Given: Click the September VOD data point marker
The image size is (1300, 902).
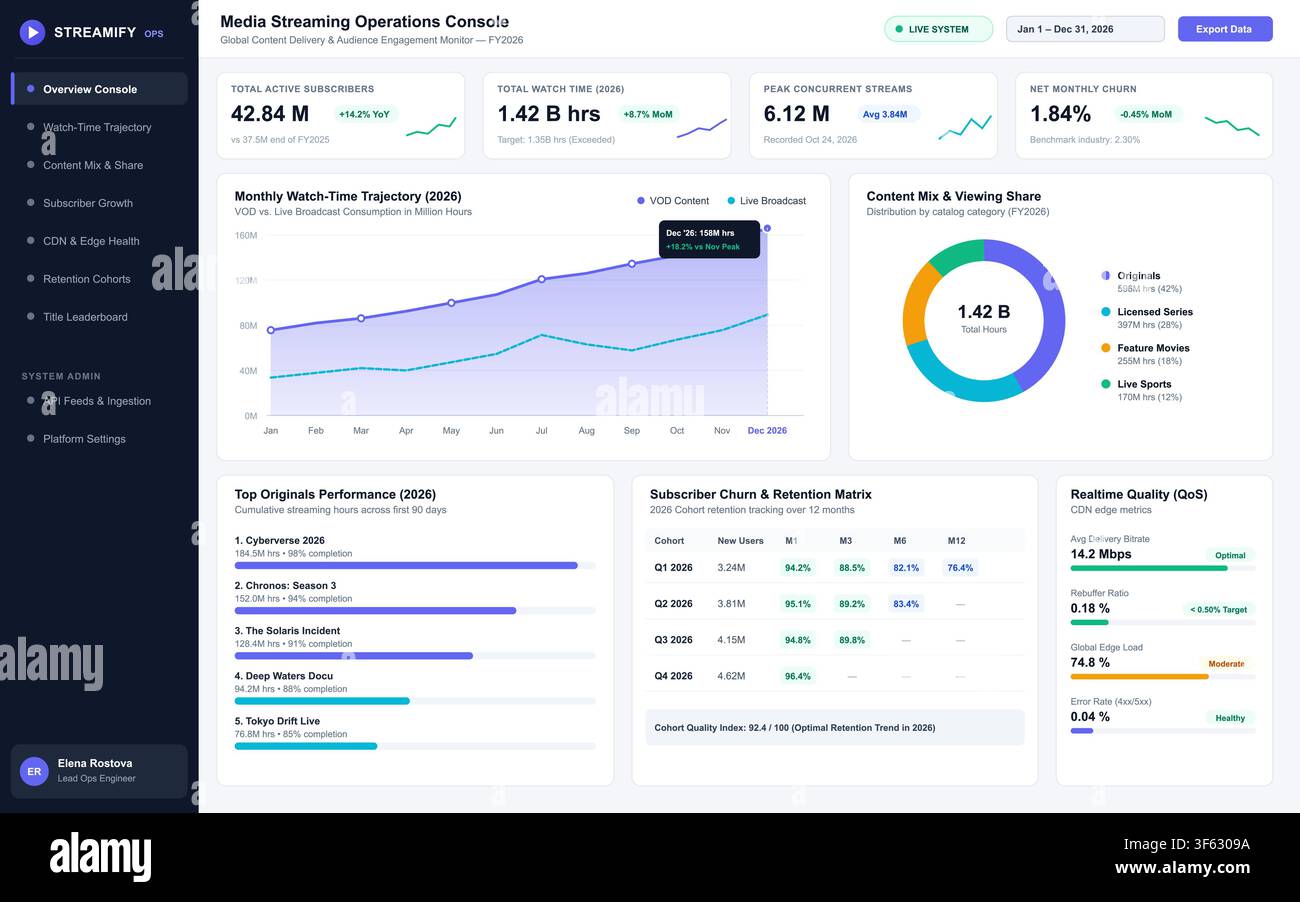Looking at the screenshot, I should 632,264.
